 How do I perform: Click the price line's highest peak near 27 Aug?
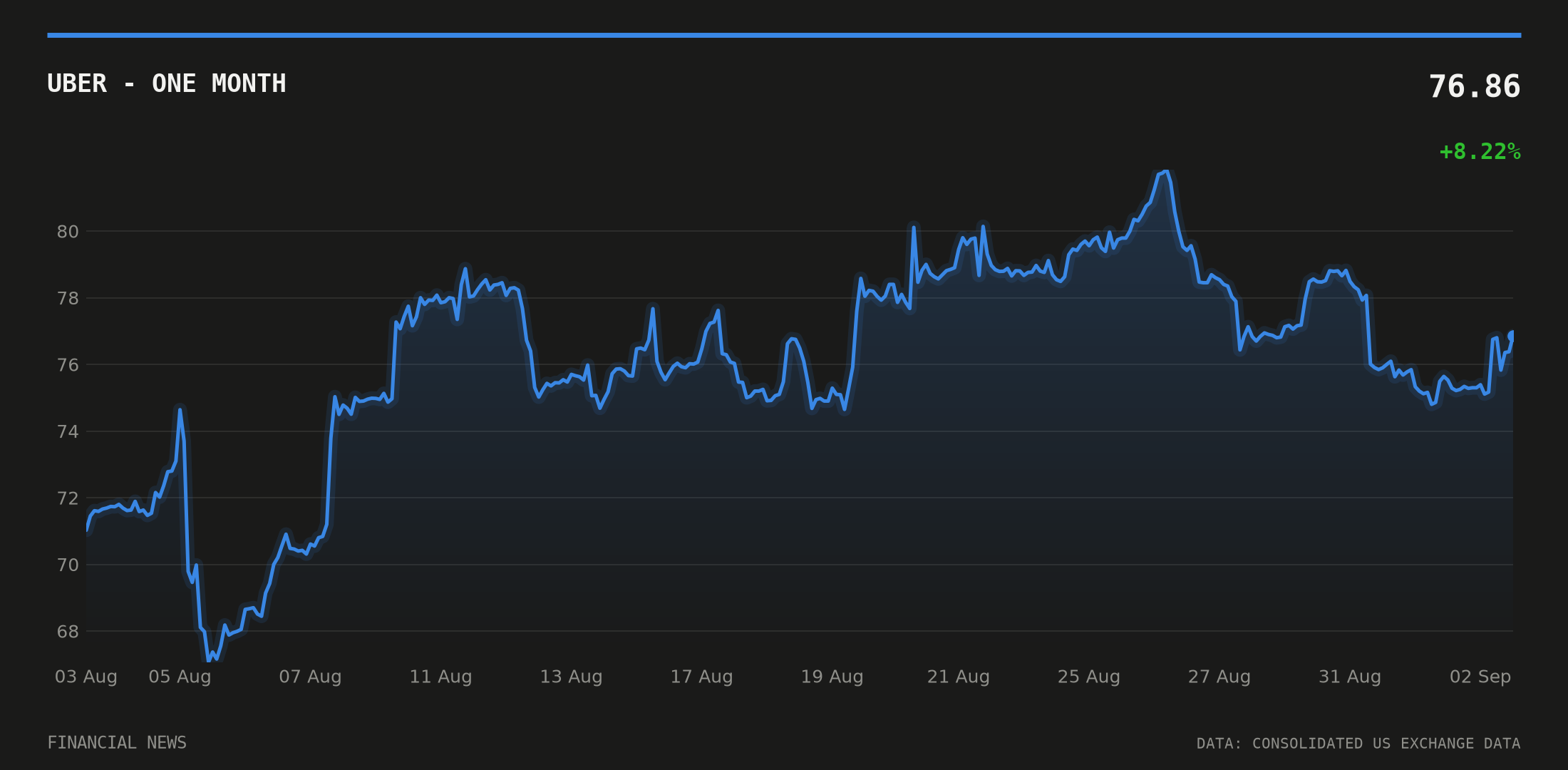pyautogui.click(x=1166, y=171)
